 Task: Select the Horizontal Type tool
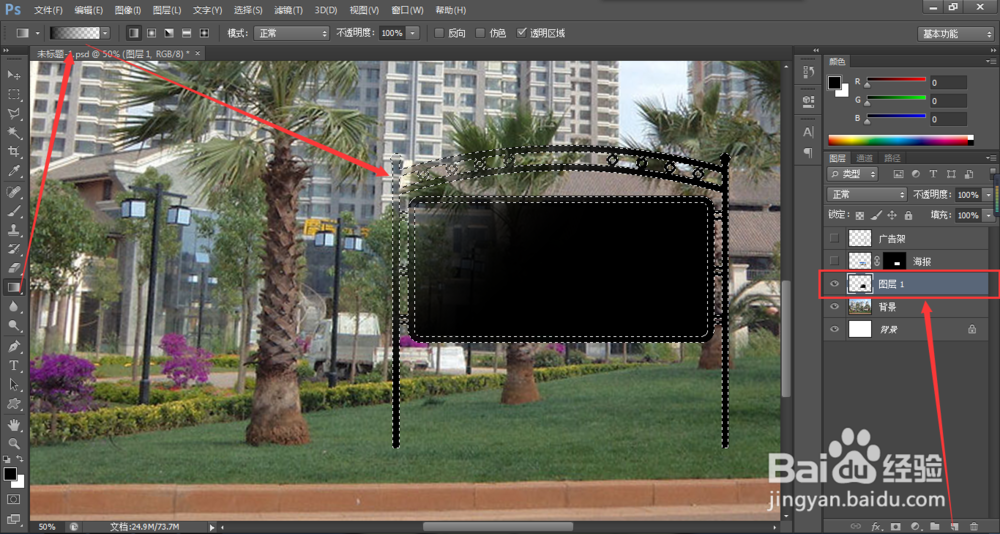point(13,366)
